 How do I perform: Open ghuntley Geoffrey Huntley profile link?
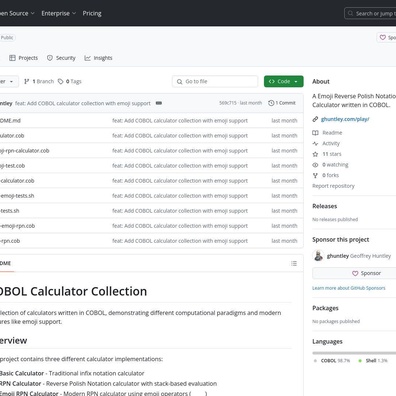359,256
